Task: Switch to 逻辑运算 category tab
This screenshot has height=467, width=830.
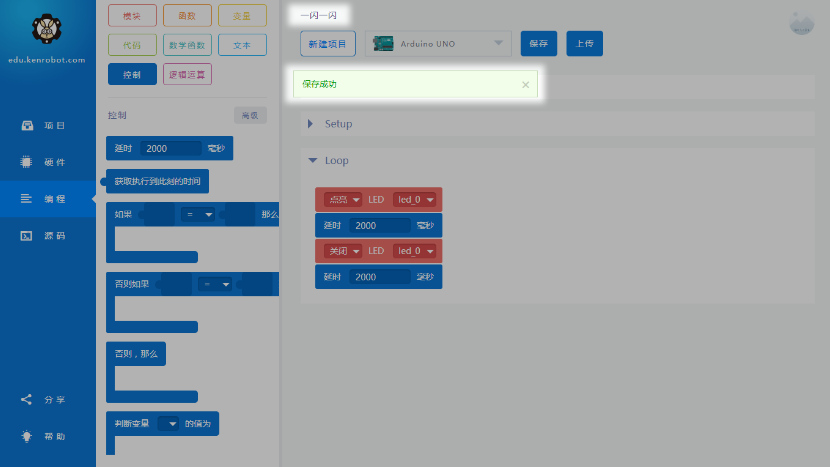Action: [187, 75]
